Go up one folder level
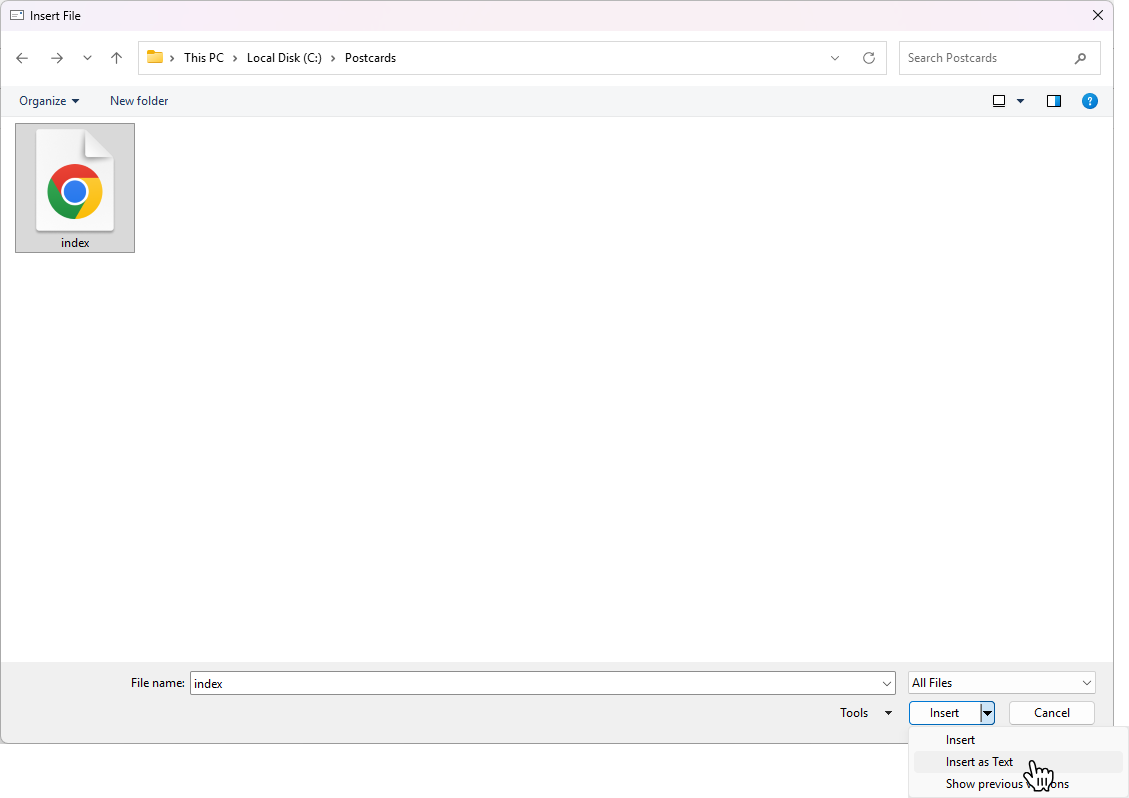The image size is (1129, 798). click(x=117, y=58)
